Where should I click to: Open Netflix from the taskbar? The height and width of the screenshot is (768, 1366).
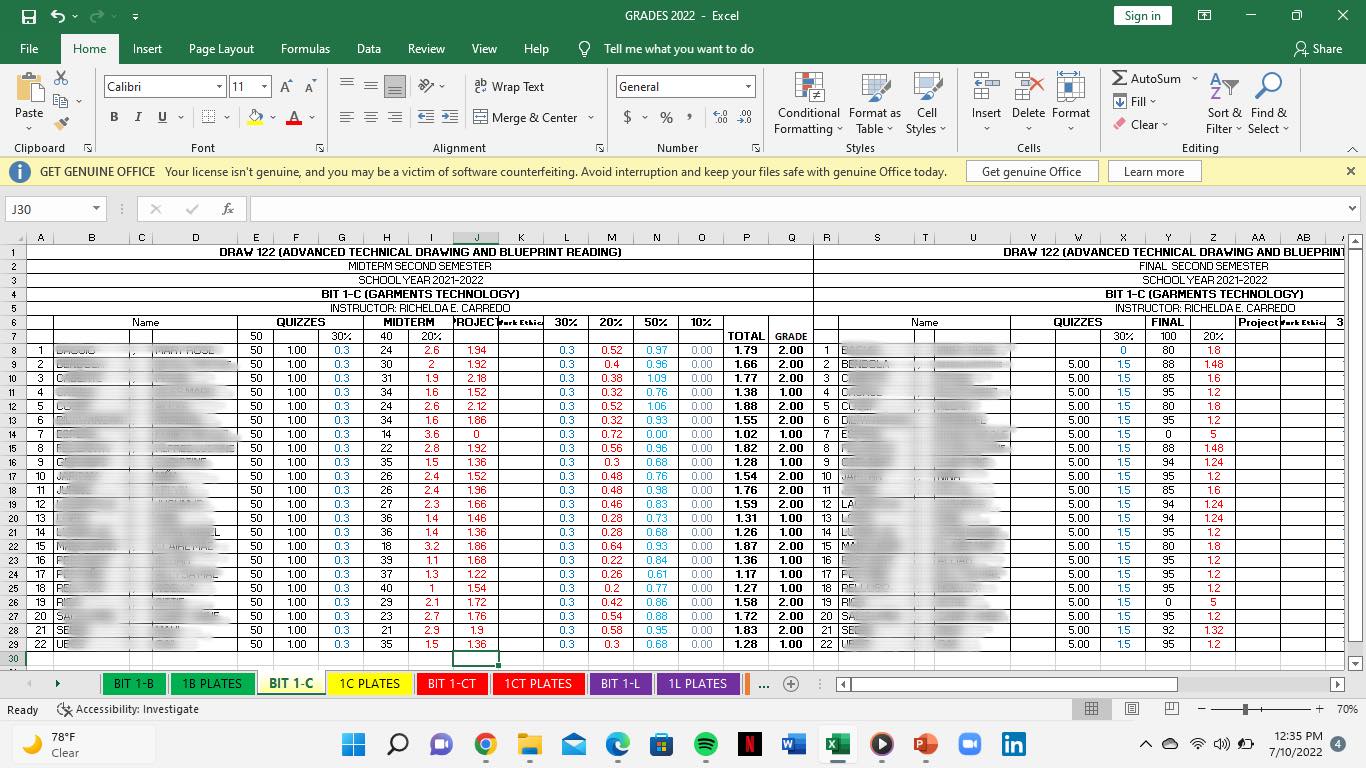pos(749,744)
